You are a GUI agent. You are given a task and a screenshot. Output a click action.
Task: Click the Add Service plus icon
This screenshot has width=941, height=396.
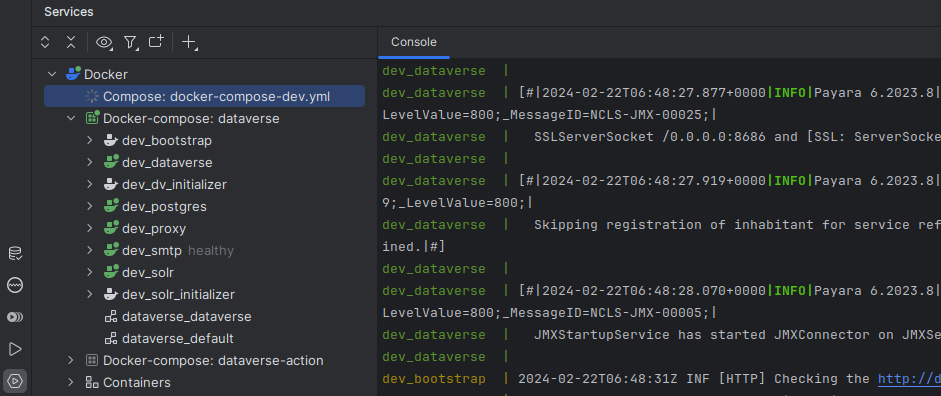189,42
